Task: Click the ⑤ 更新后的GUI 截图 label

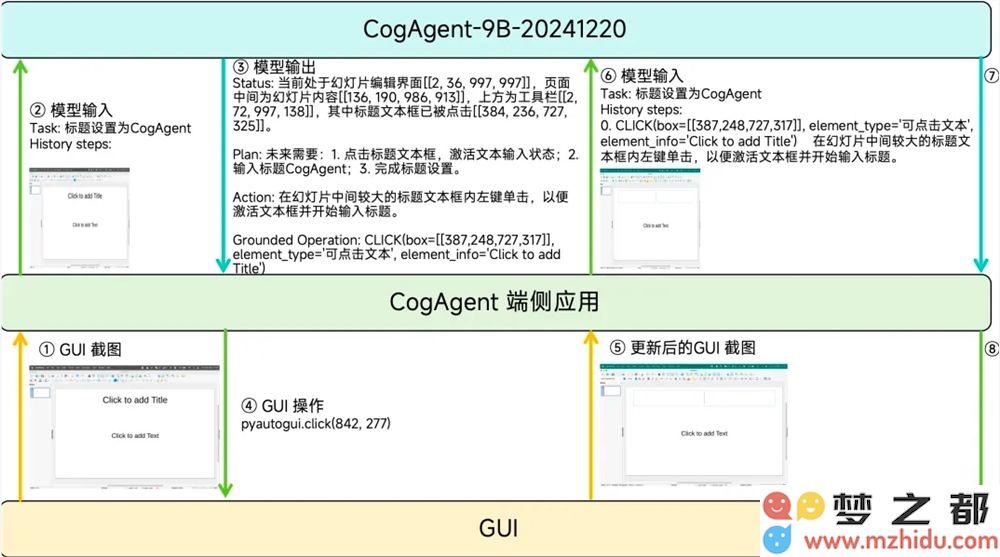Action: (682, 348)
